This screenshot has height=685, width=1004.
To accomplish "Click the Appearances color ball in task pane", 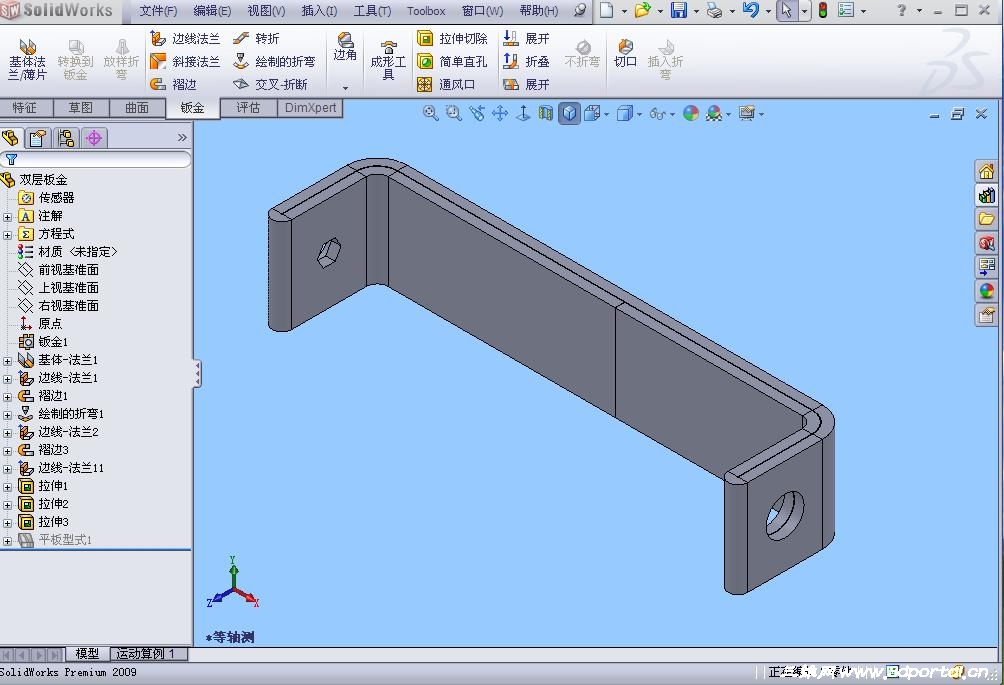I will click(x=986, y=291).
